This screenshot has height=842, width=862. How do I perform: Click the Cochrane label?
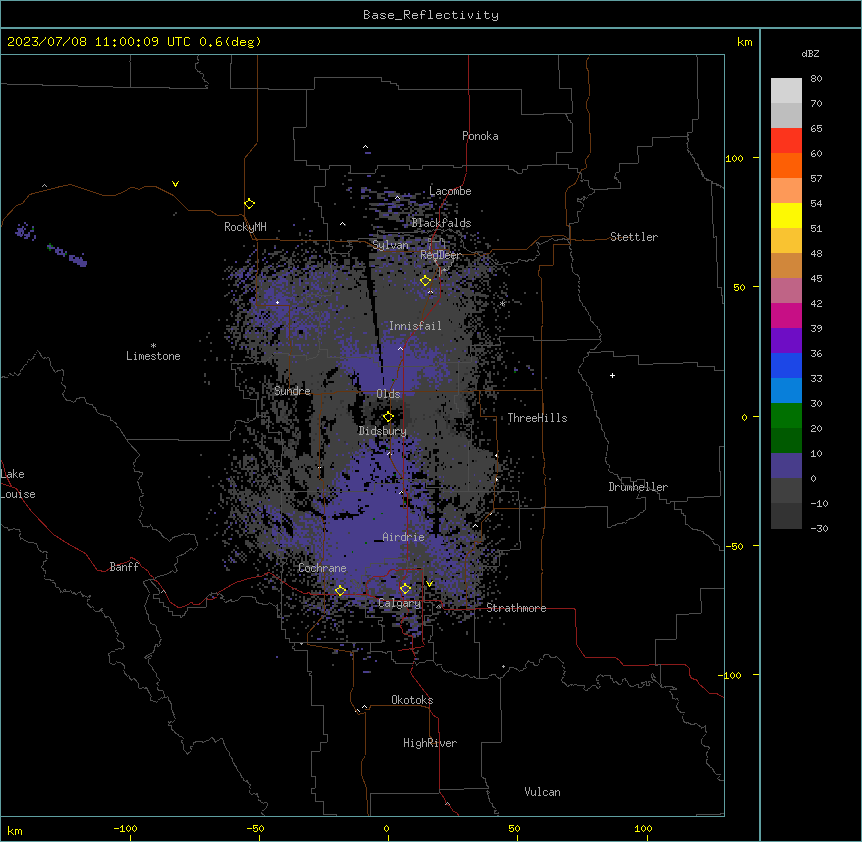322,568
